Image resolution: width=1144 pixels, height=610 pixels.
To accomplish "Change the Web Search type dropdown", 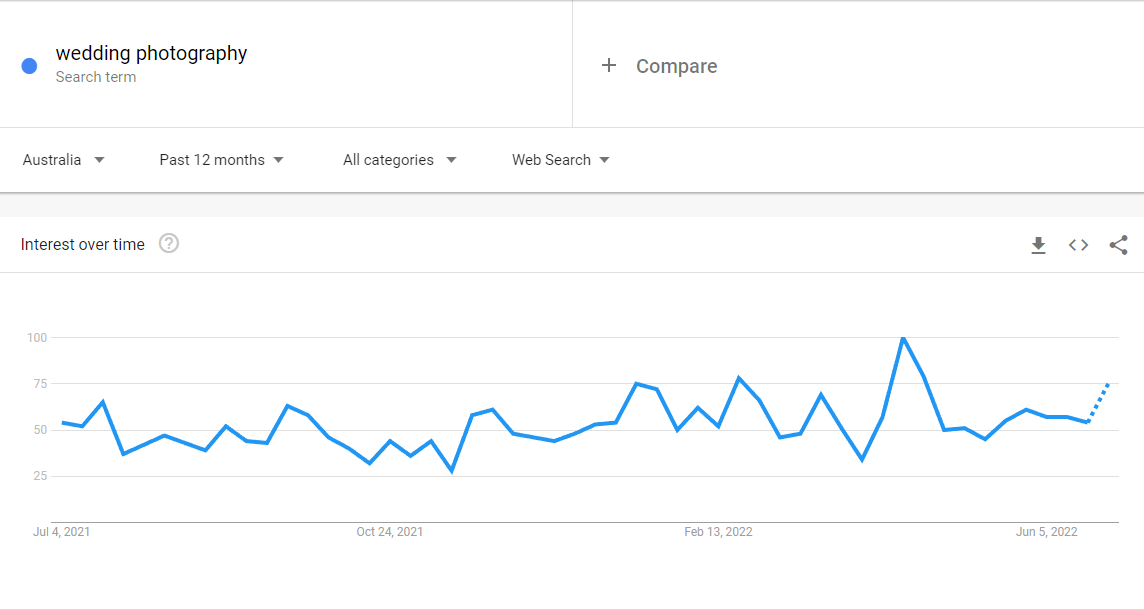I will [x=560, y=160].
